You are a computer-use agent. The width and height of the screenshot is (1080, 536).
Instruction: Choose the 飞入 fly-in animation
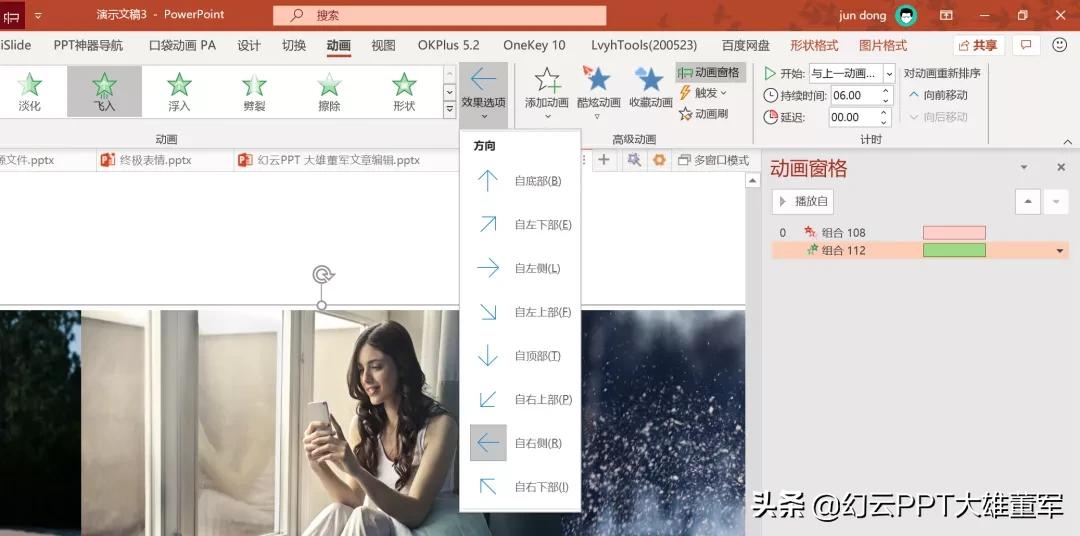point(104,92)
